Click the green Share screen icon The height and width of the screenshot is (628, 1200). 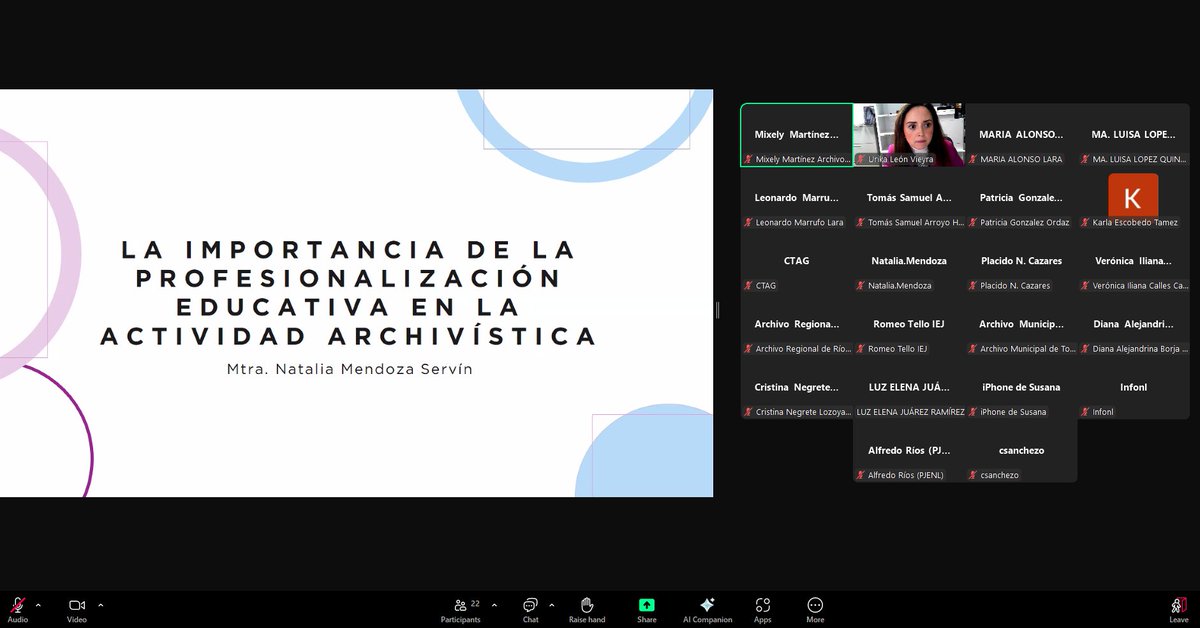647,605
